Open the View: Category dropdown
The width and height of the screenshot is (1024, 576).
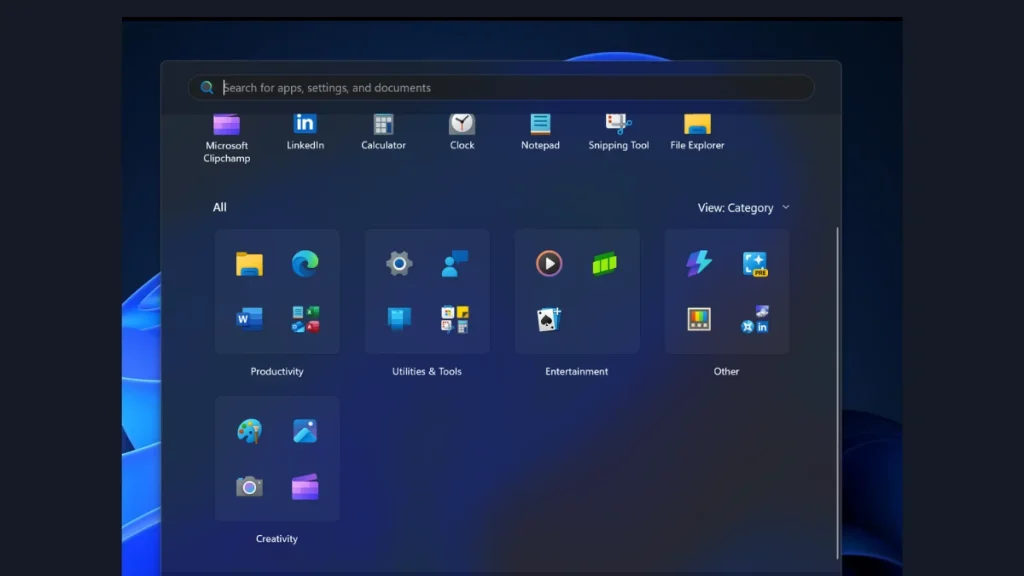[743, 208]
